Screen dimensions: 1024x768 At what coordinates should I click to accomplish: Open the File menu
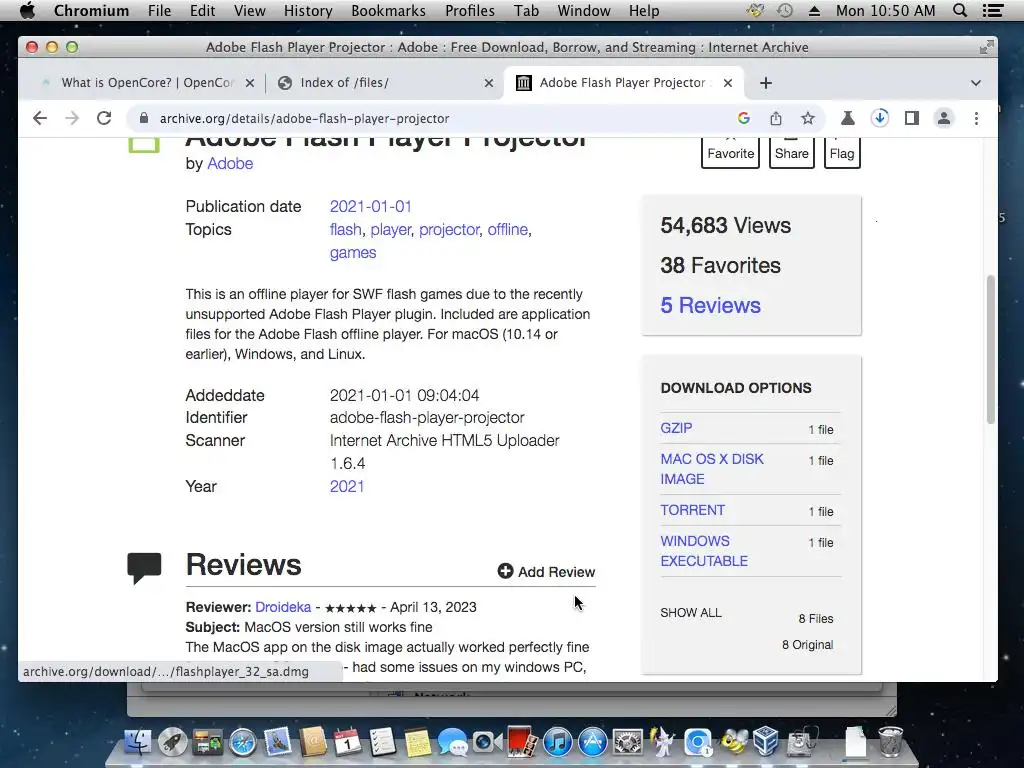[x=159, y=10]
